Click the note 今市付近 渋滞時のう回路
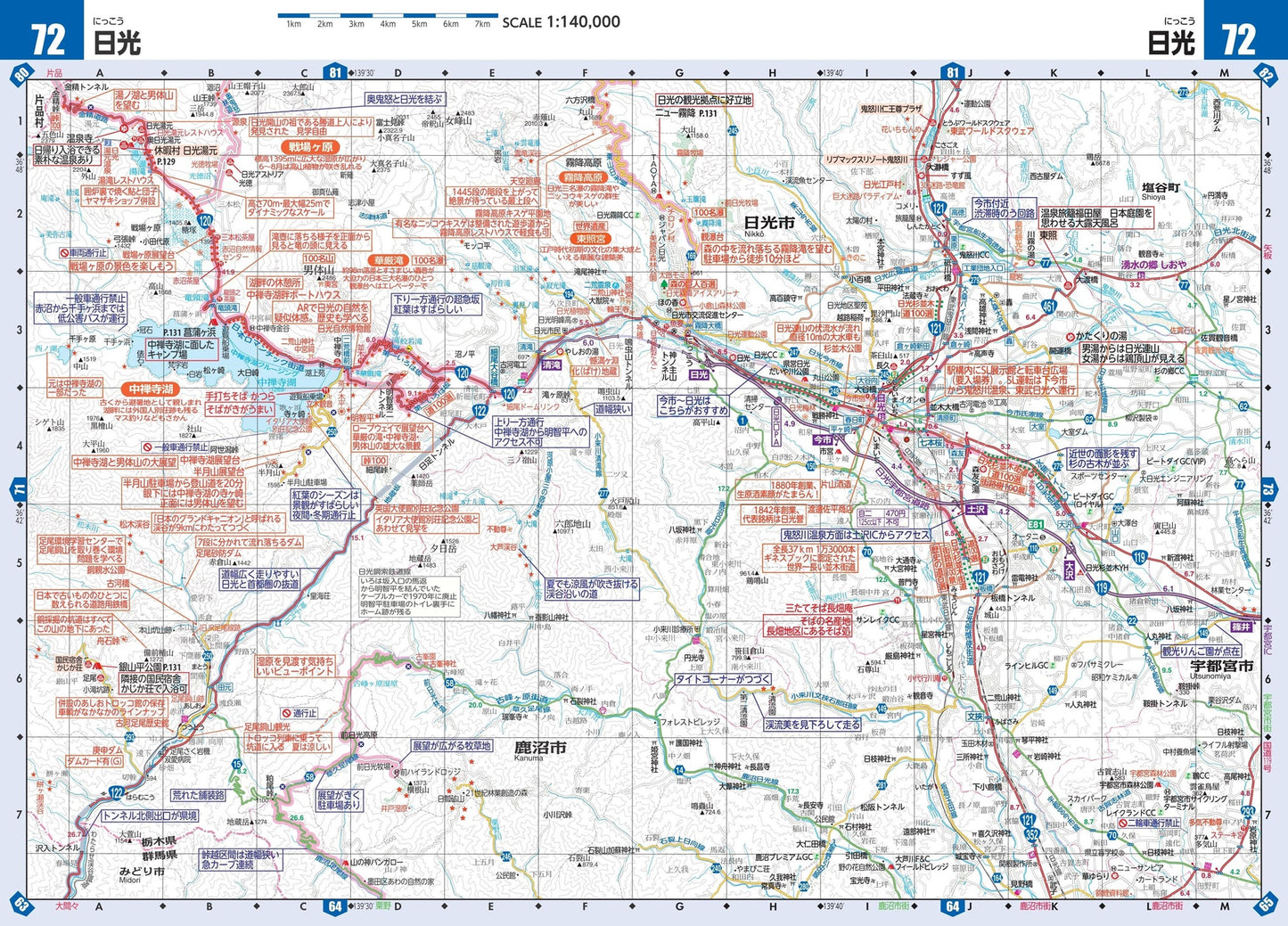1288x926 pixels. pyautogui.click(x=1005, y=209)
